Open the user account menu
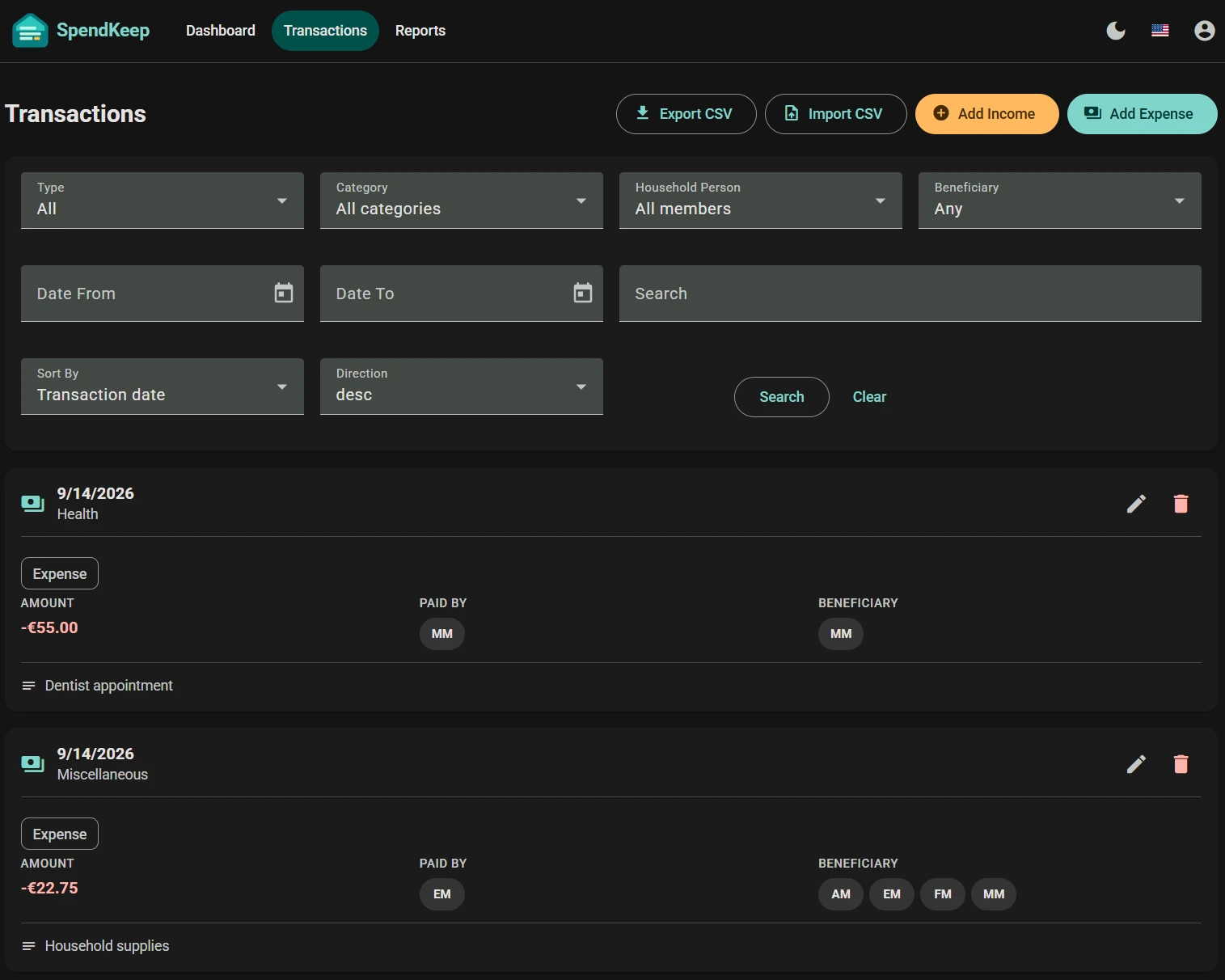Screen dimensions: 1225x980 1205,31
